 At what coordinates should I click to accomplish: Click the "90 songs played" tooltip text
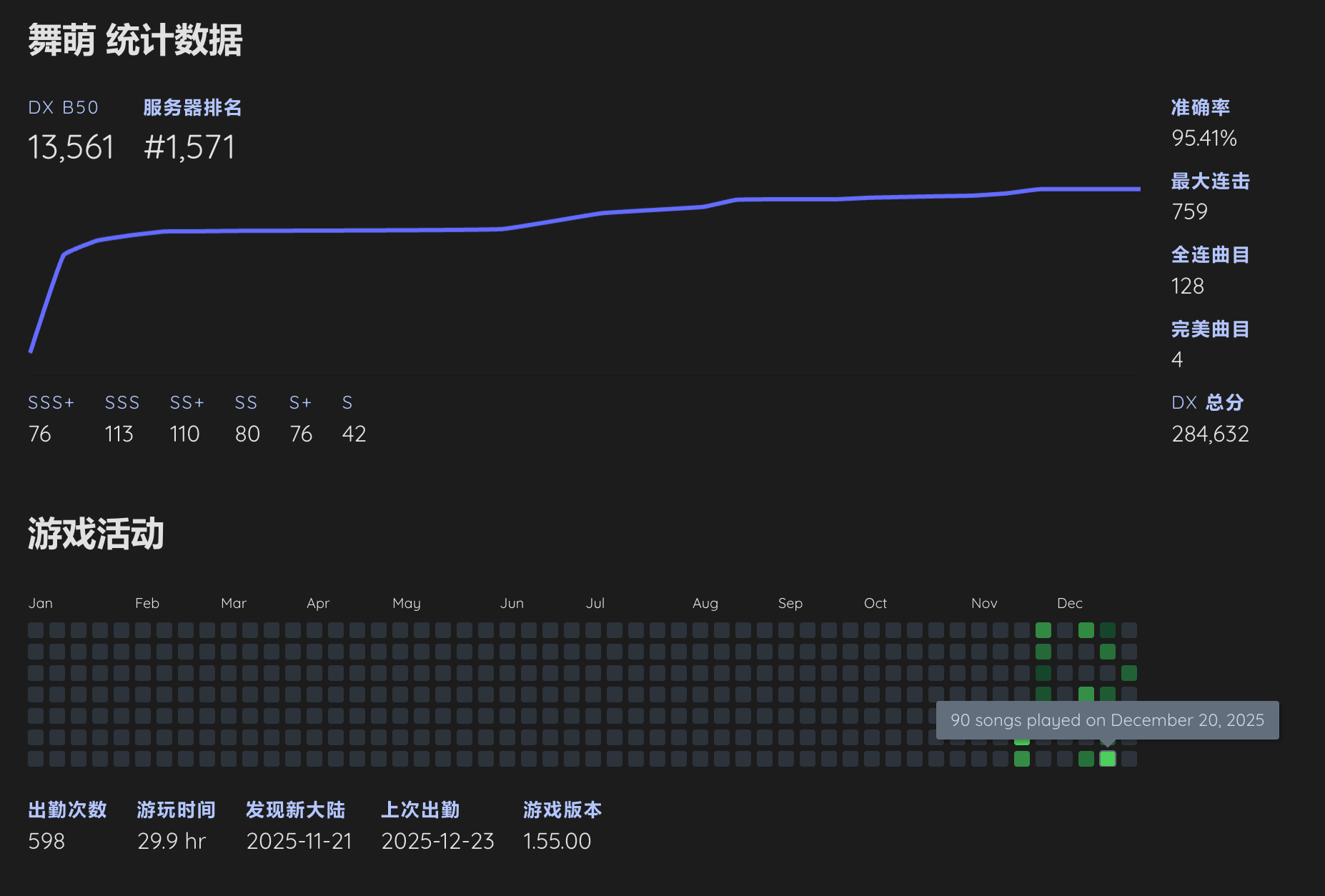tap(1108, 720)
